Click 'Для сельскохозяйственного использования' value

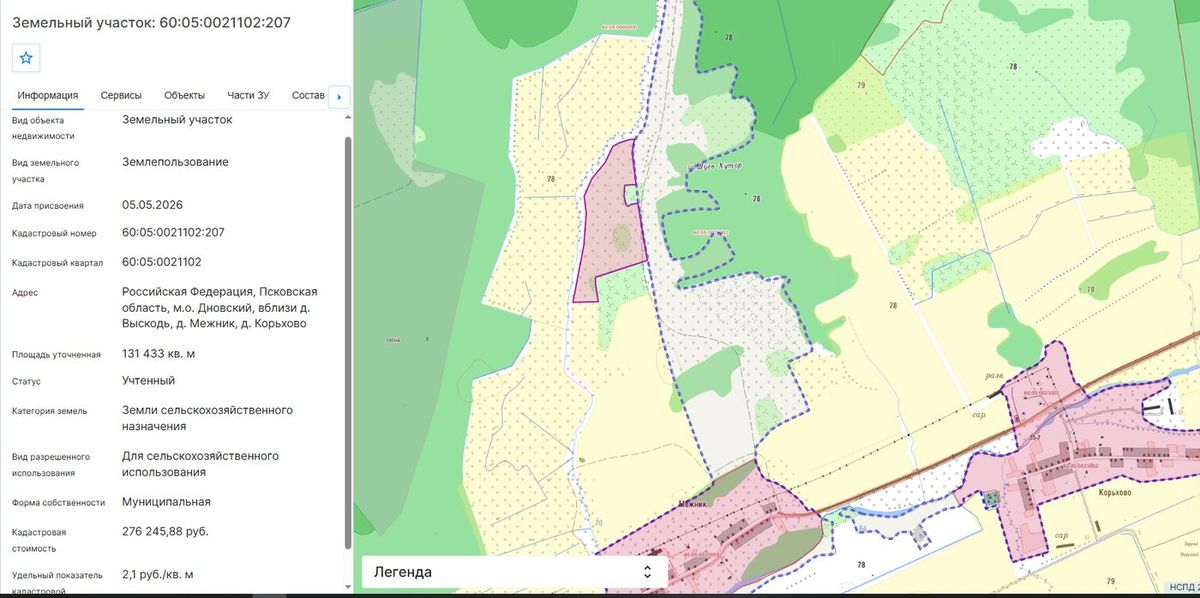coord(200,464)
